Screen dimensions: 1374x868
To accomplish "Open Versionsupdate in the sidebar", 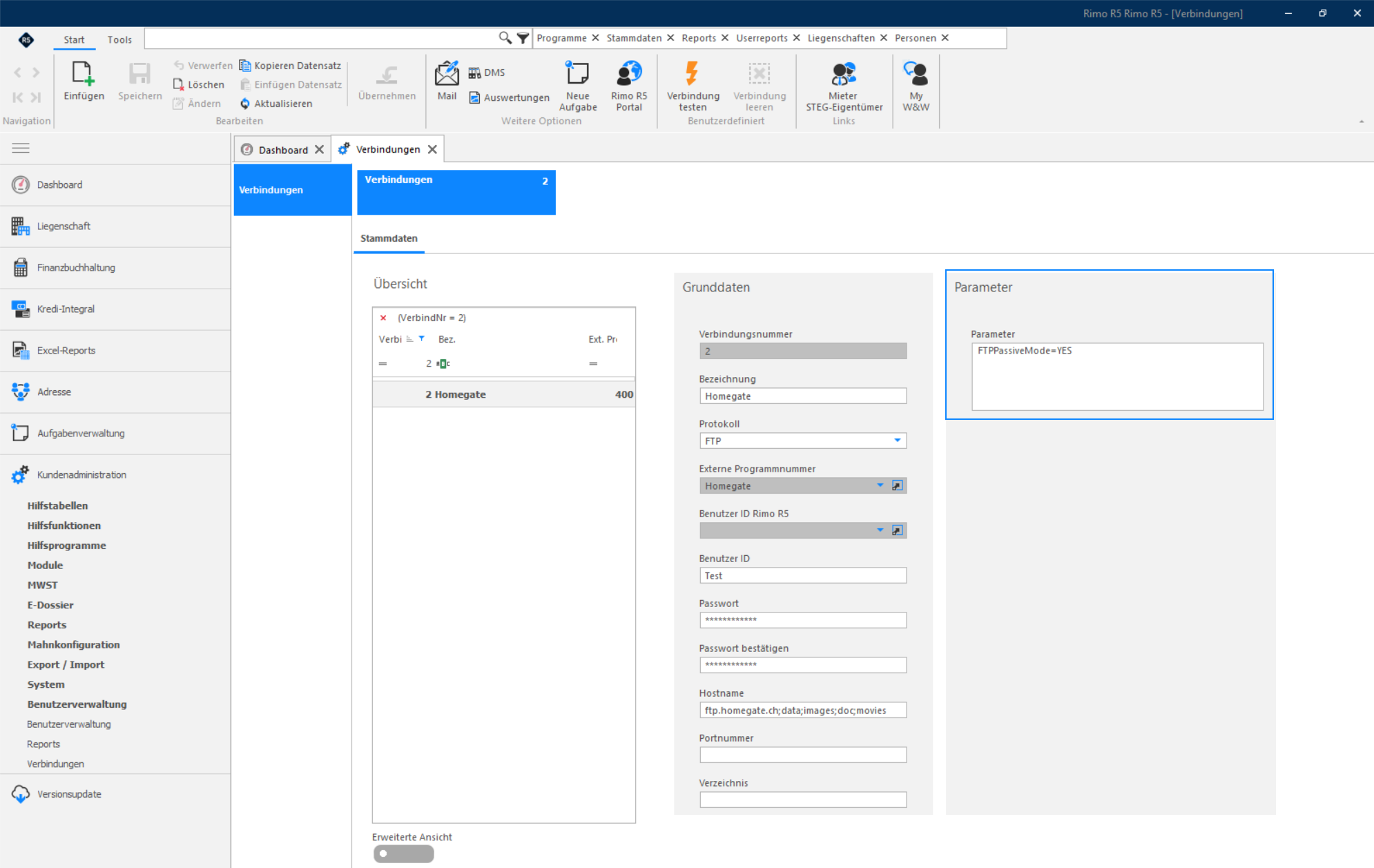I will point(115,794).
